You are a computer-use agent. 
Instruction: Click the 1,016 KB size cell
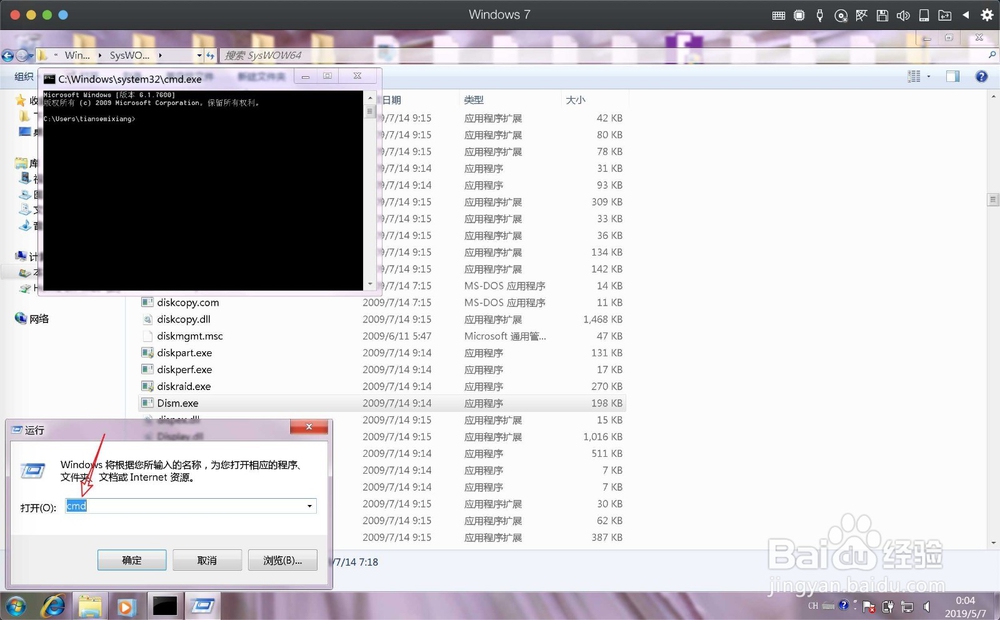(x=603, y=437)
